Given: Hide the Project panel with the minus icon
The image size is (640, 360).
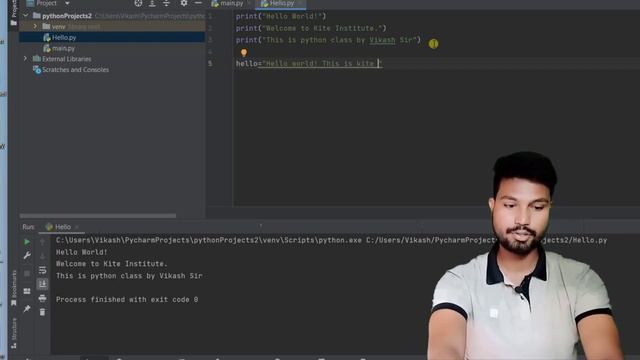Looking at the screenshot, I should (198, 3).
